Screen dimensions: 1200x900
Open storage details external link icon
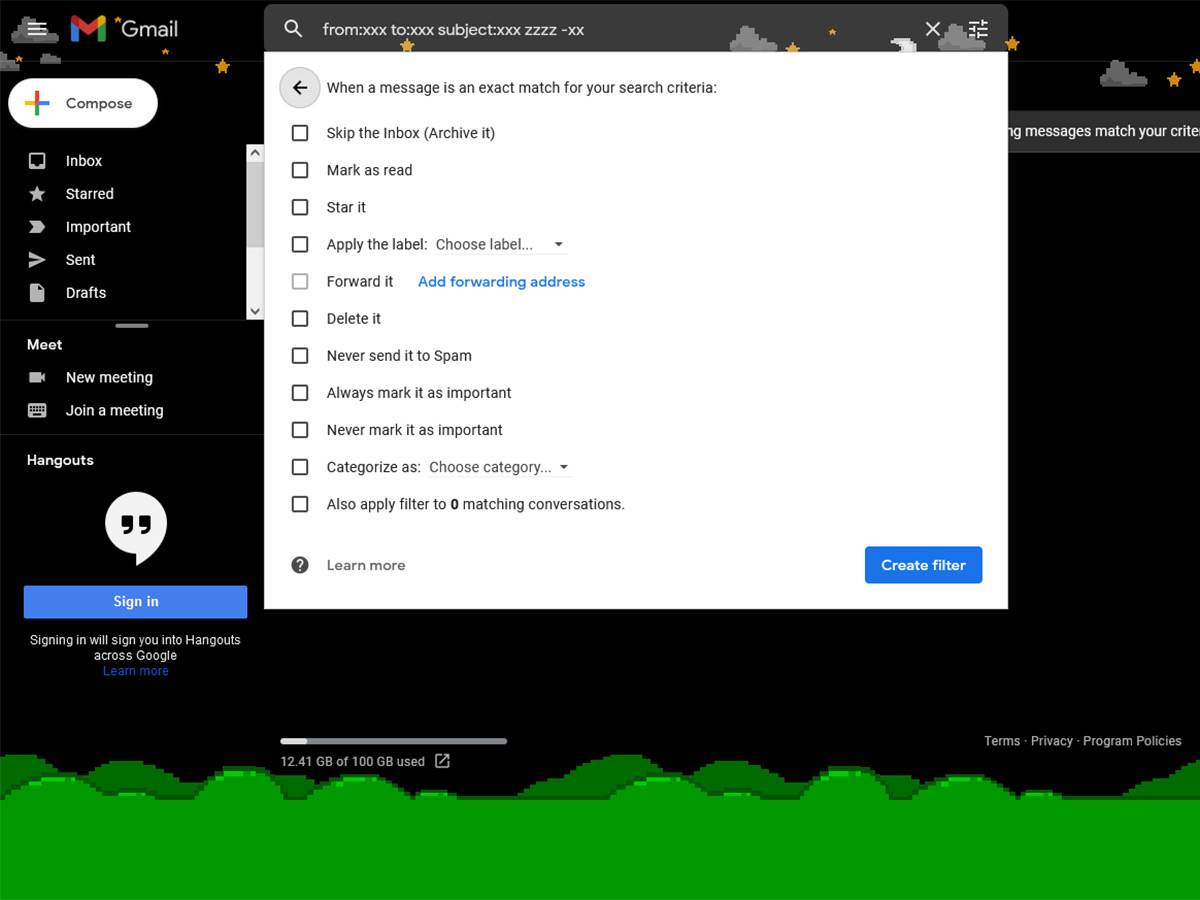point(442,761)
